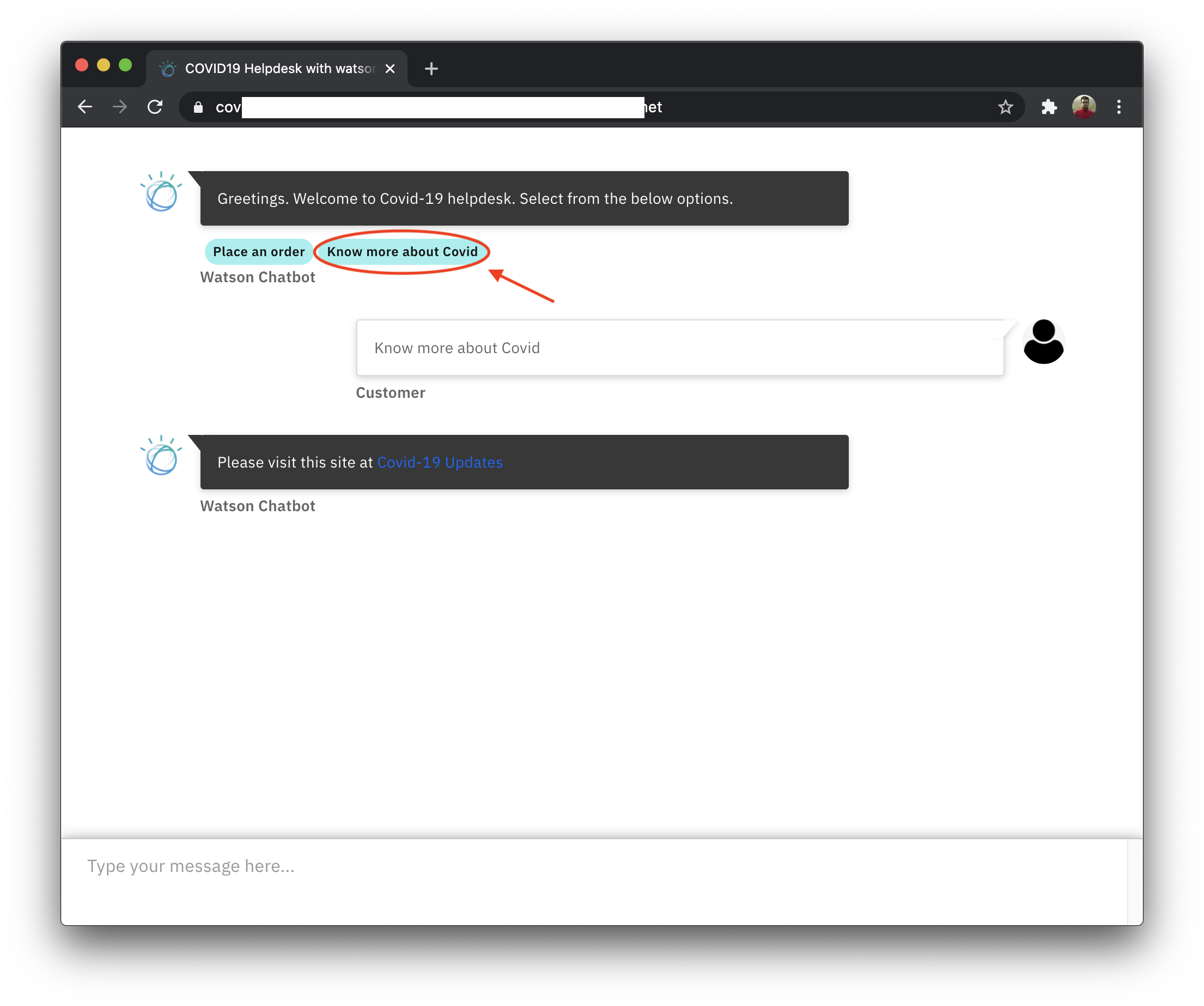Open the Extensions puzzle icon

(1049, 107)
